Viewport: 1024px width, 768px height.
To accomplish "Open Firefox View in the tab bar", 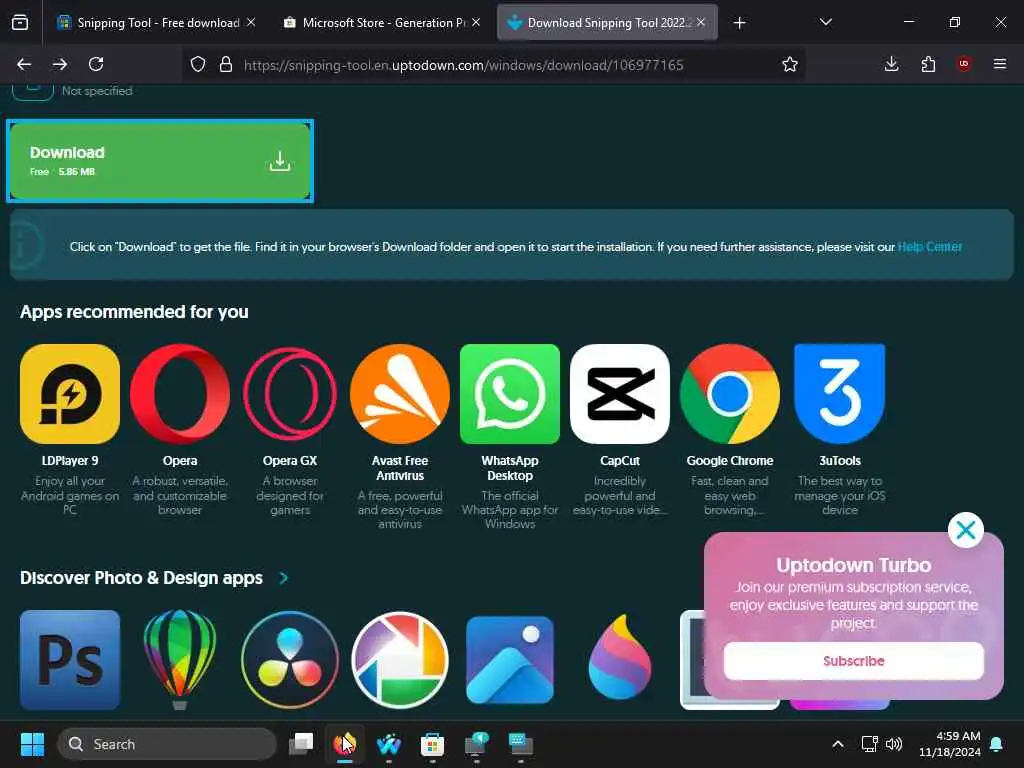I will [20, 23].
